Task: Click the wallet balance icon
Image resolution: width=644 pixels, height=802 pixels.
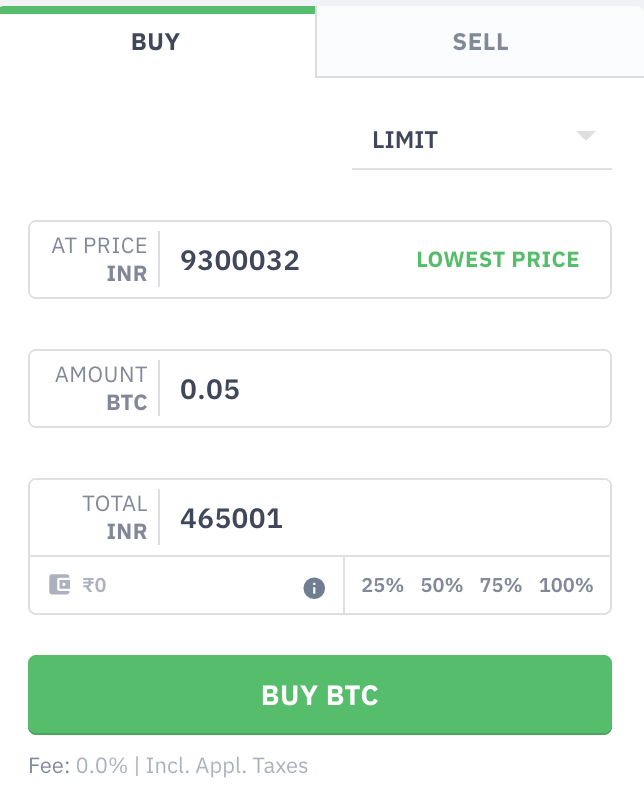Action: pyautogui.click(x=61, y=587)
